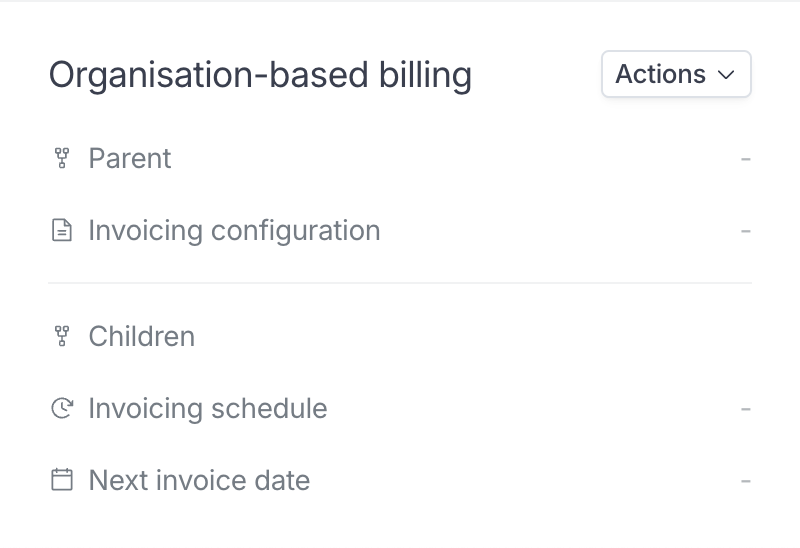Viewport: 800px width, 548px height.
Task: Select the dash value for Invoicing schedule
Action: (745, 409)
